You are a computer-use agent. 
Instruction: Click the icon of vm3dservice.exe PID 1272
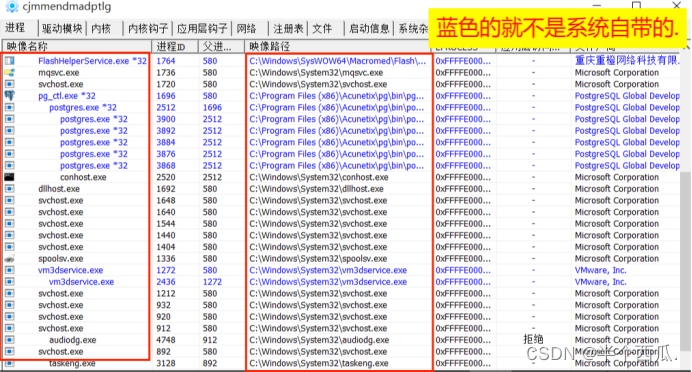[9, 270]
